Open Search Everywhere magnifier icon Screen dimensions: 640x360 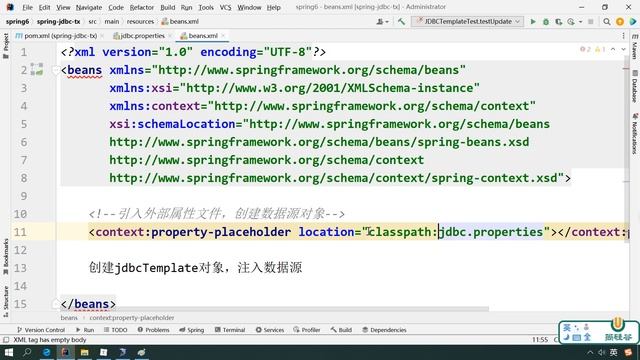(x=607, y=22)
